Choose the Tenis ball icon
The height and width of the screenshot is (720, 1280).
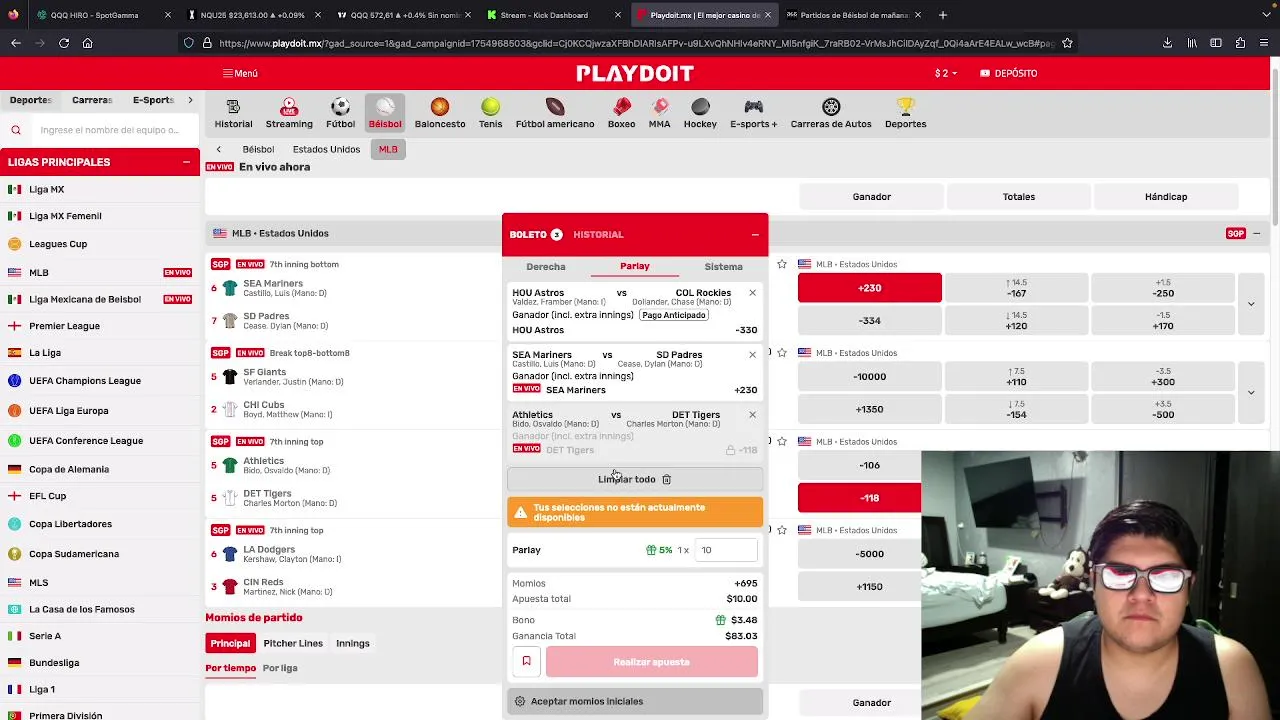click(490, 107)
